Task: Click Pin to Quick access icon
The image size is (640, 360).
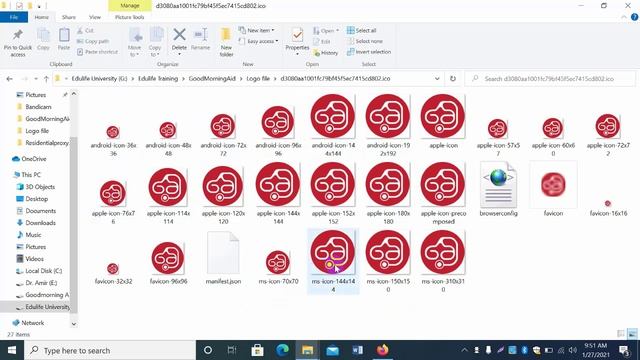Action: coord(18,42)
